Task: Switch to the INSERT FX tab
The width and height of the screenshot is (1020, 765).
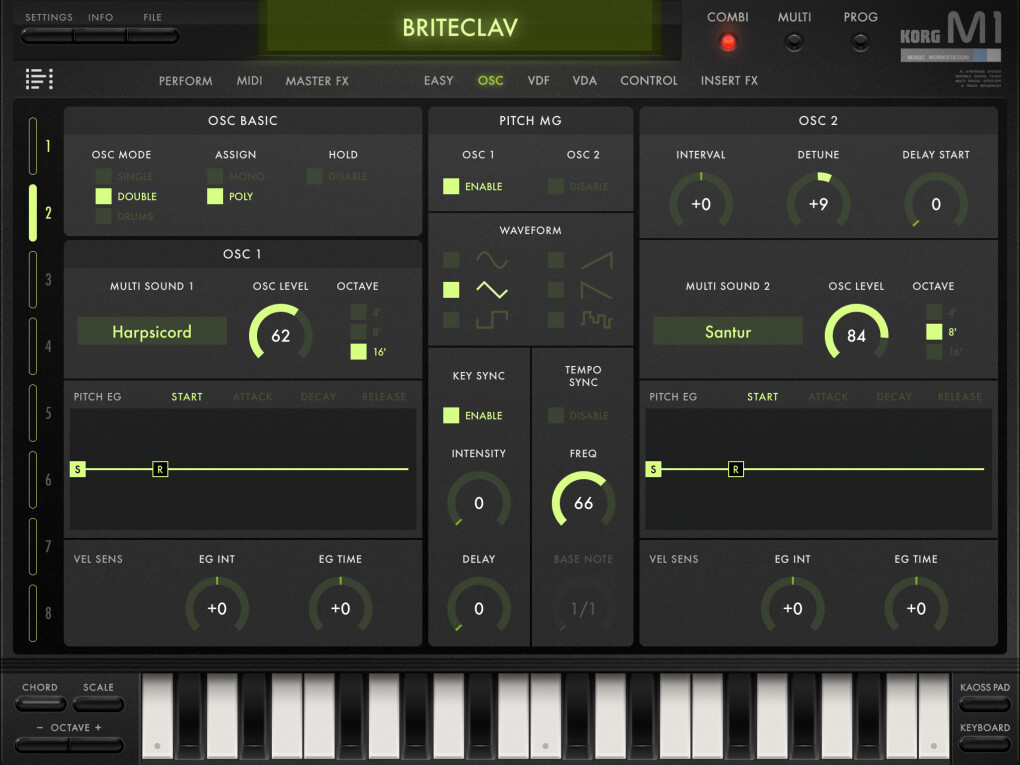Action: [729, 81]
